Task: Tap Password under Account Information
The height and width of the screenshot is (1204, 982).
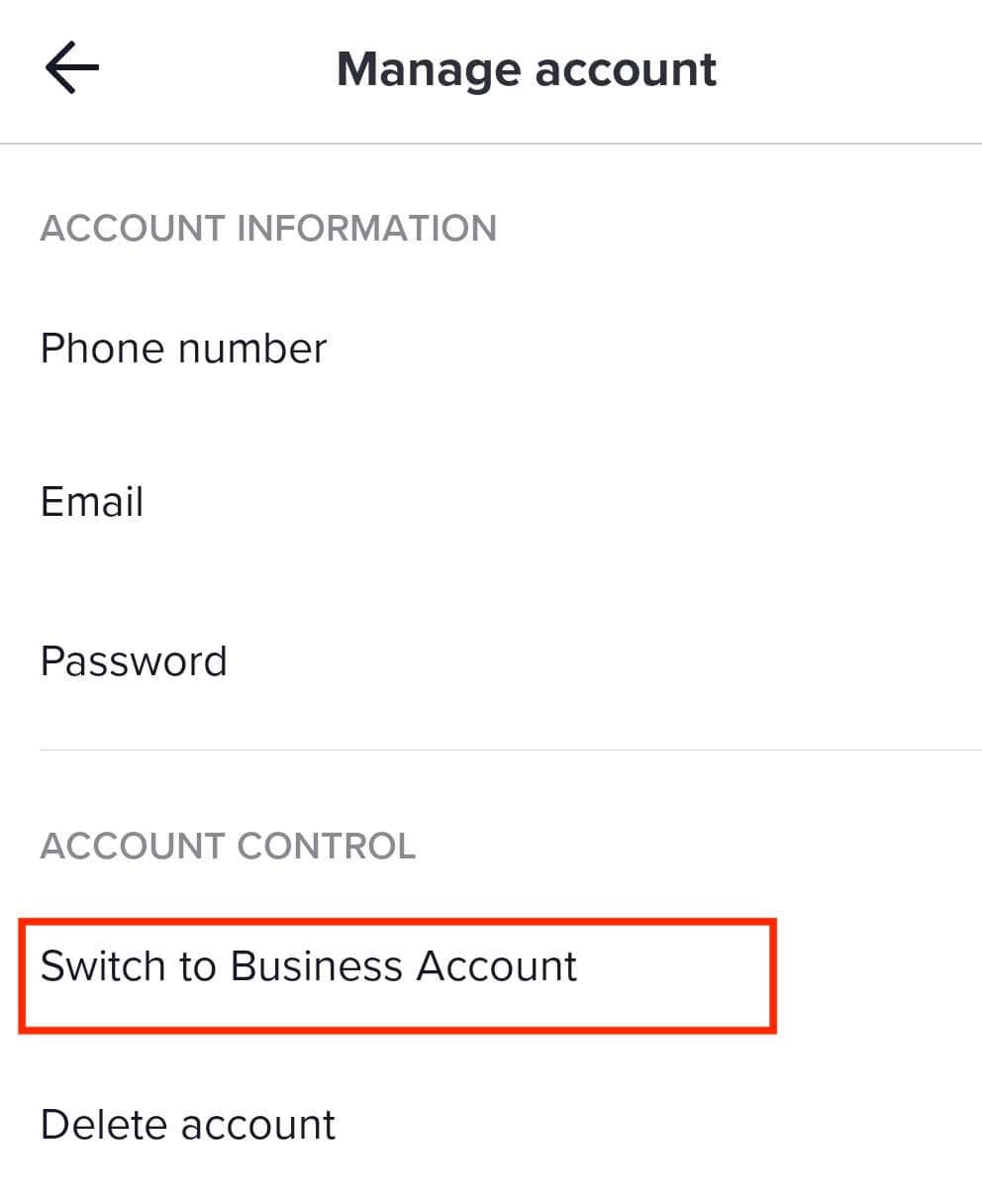Action: pyautogui.click(x=134, y=661)
